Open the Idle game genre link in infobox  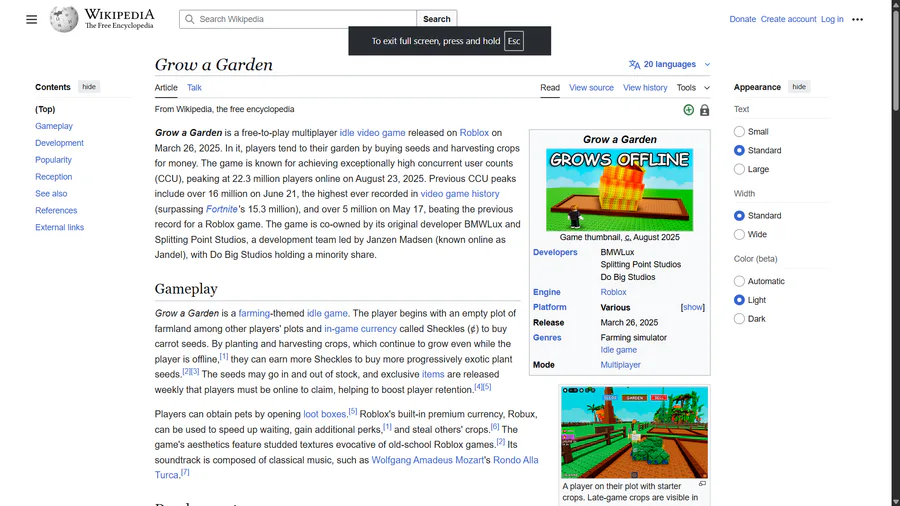618,350
